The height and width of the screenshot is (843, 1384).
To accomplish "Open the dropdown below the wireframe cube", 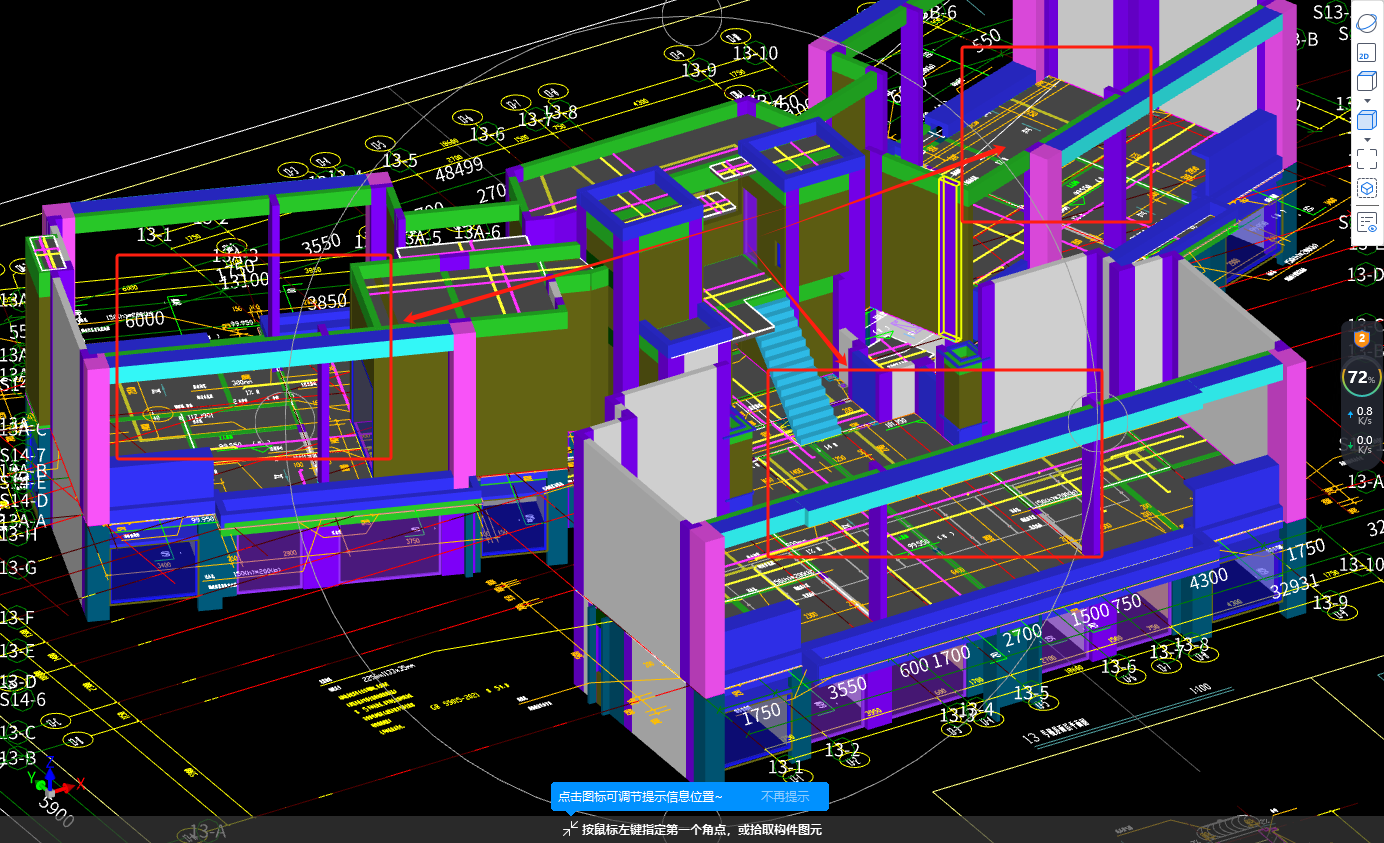I will [x=1367, y=101].
